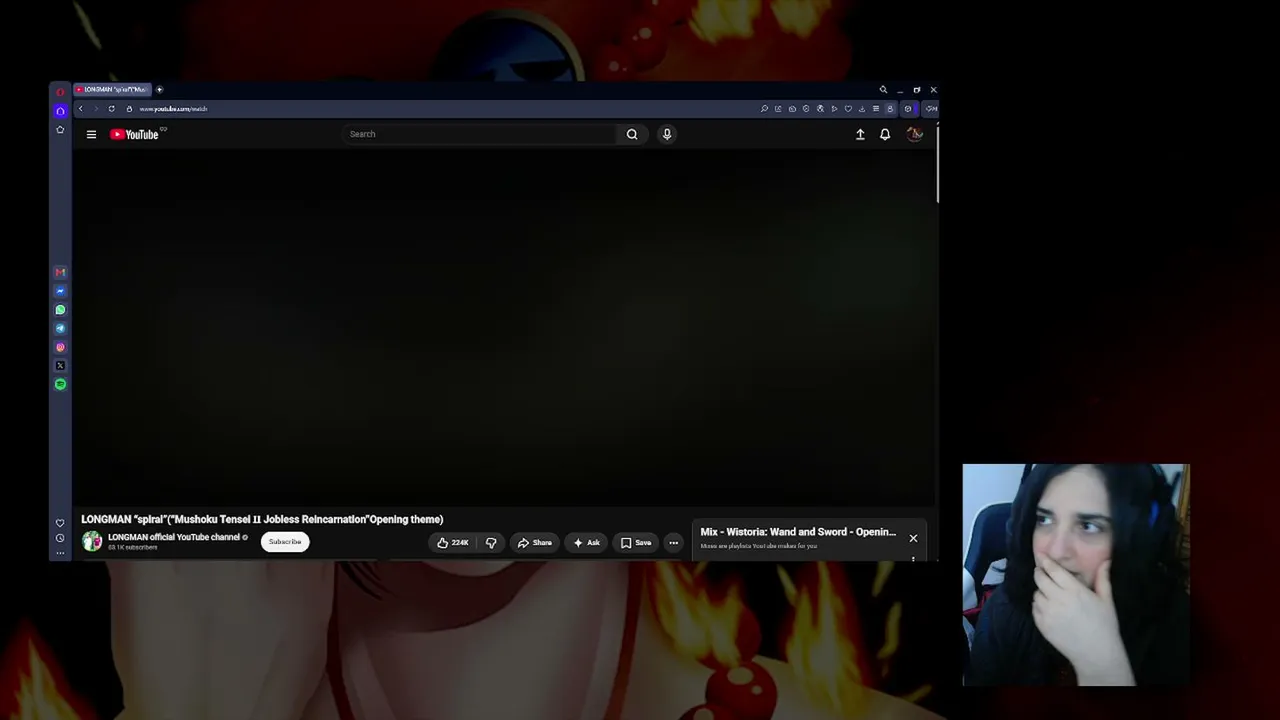Open bookmarks heart at sidebar bottom

[60, 523]
